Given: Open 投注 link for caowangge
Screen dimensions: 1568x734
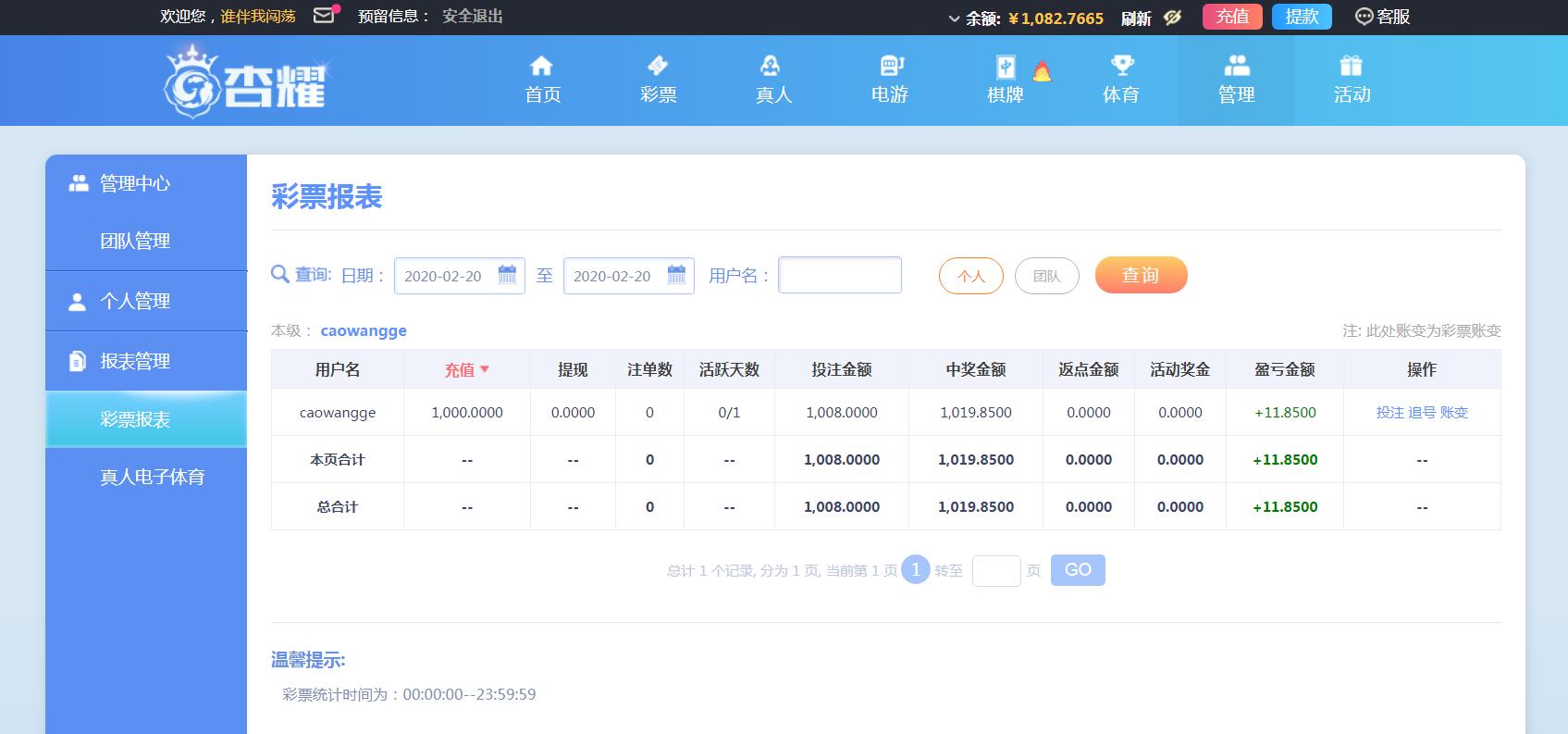Looking at the screenshot, I should point(1390,413).
